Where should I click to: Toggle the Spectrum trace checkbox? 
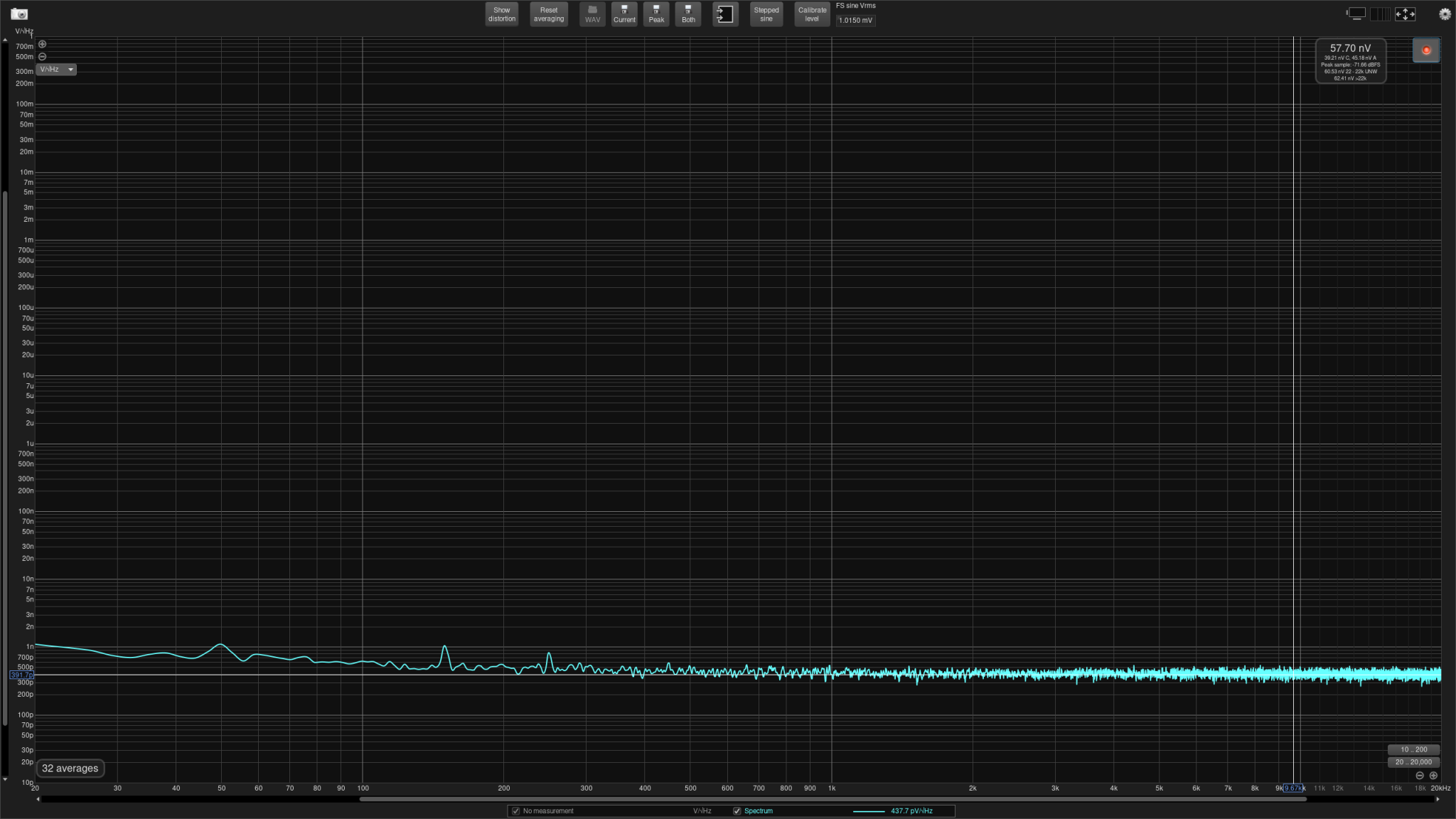737,811
